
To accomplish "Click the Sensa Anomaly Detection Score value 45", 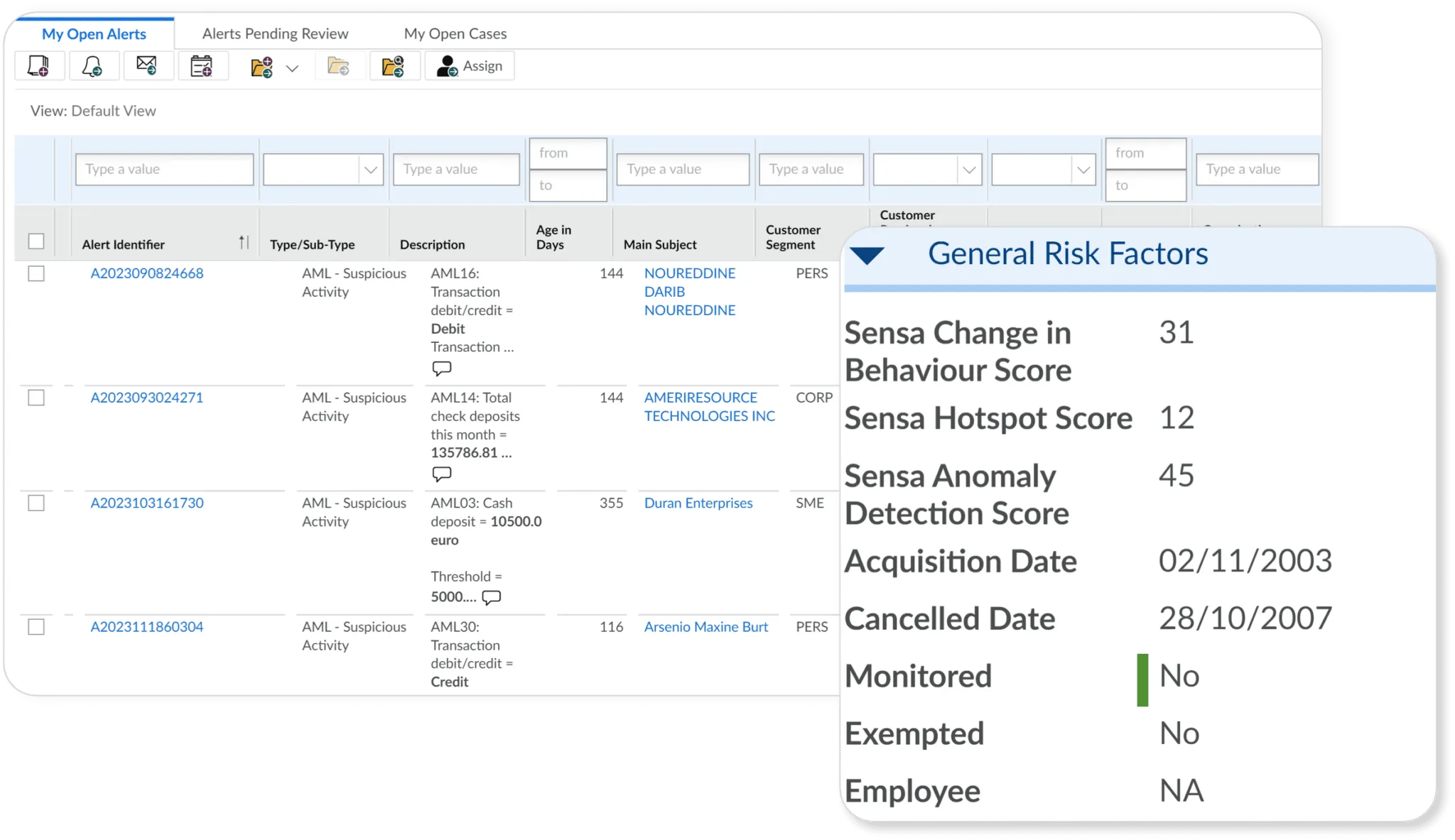I will (1177, 475).
